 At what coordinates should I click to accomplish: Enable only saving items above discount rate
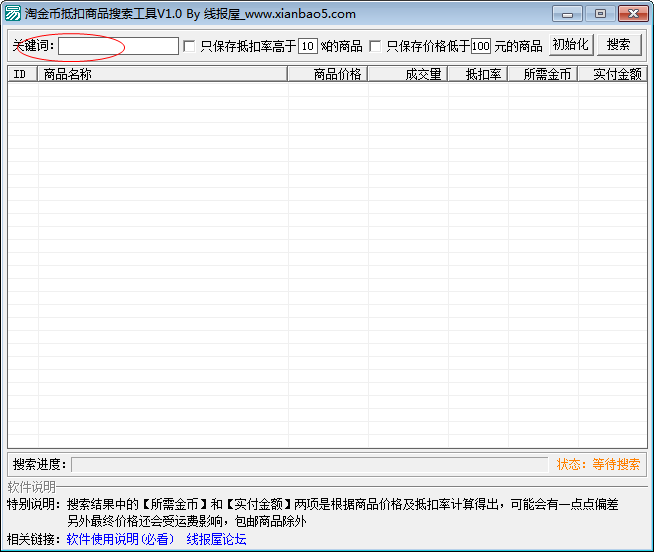tap(189, 46)
